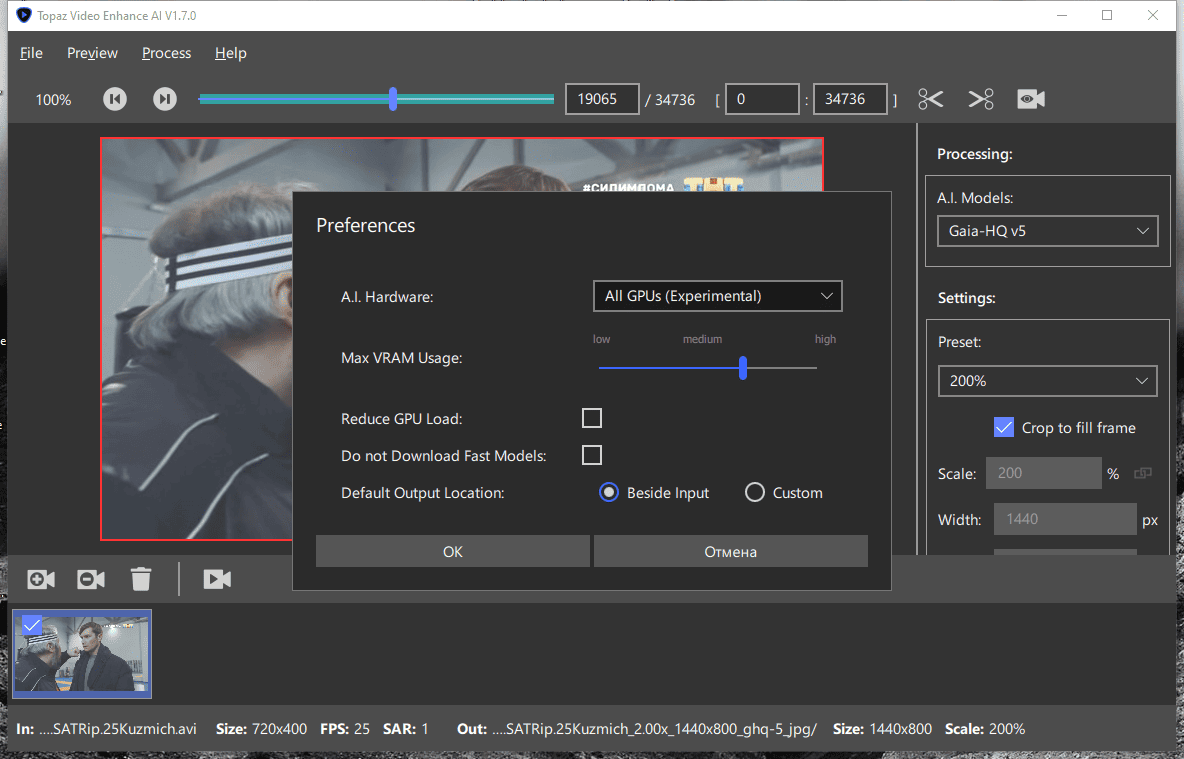Click the Scale 200 input field
Screen dimensions: 1184x759
coord(1044,473)
